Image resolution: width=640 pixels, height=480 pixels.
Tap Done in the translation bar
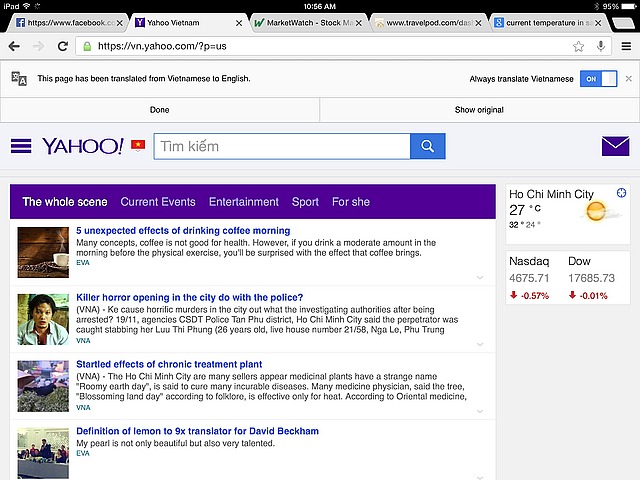pyautogui.click(x=160, y=110)
